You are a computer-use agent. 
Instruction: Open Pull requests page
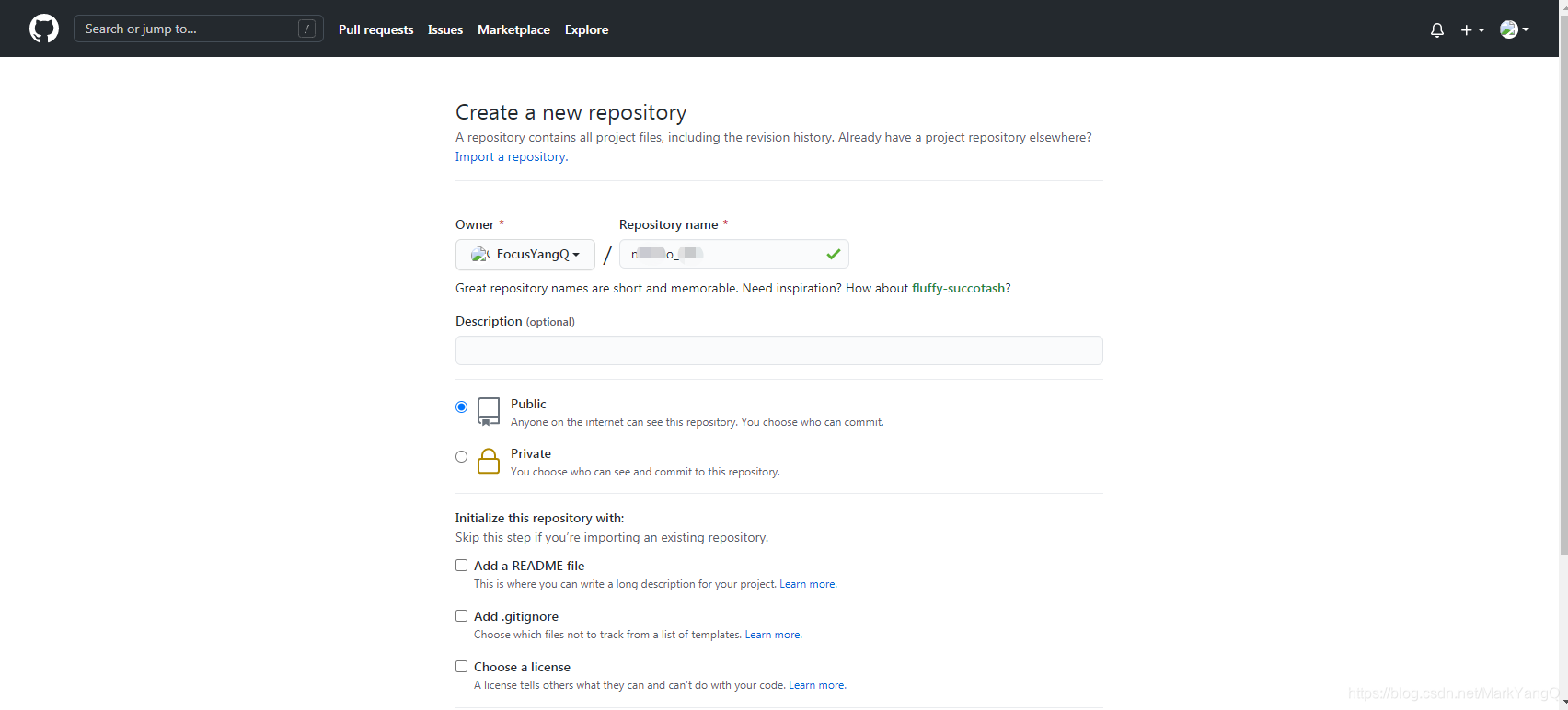pyautogui.click(x=375, y=29)
